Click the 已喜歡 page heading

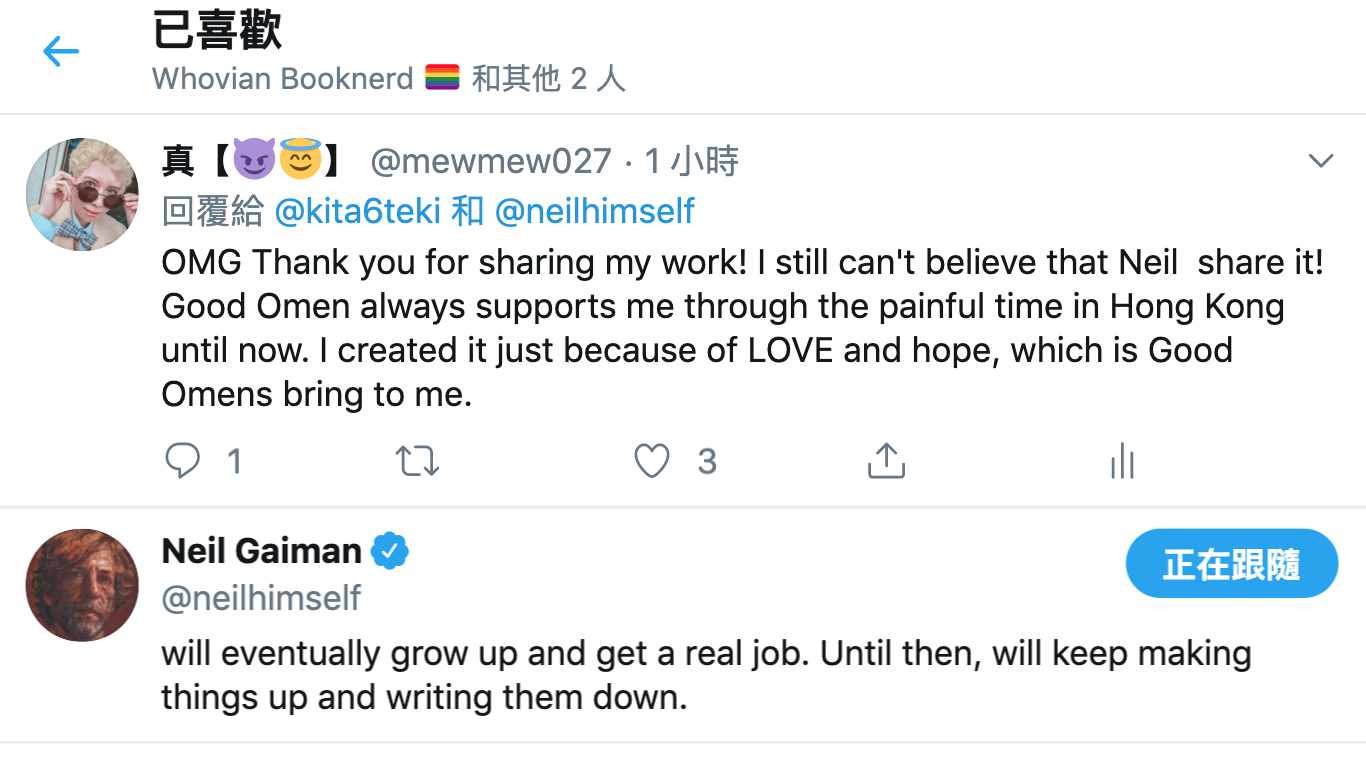(x=217, y=30)
